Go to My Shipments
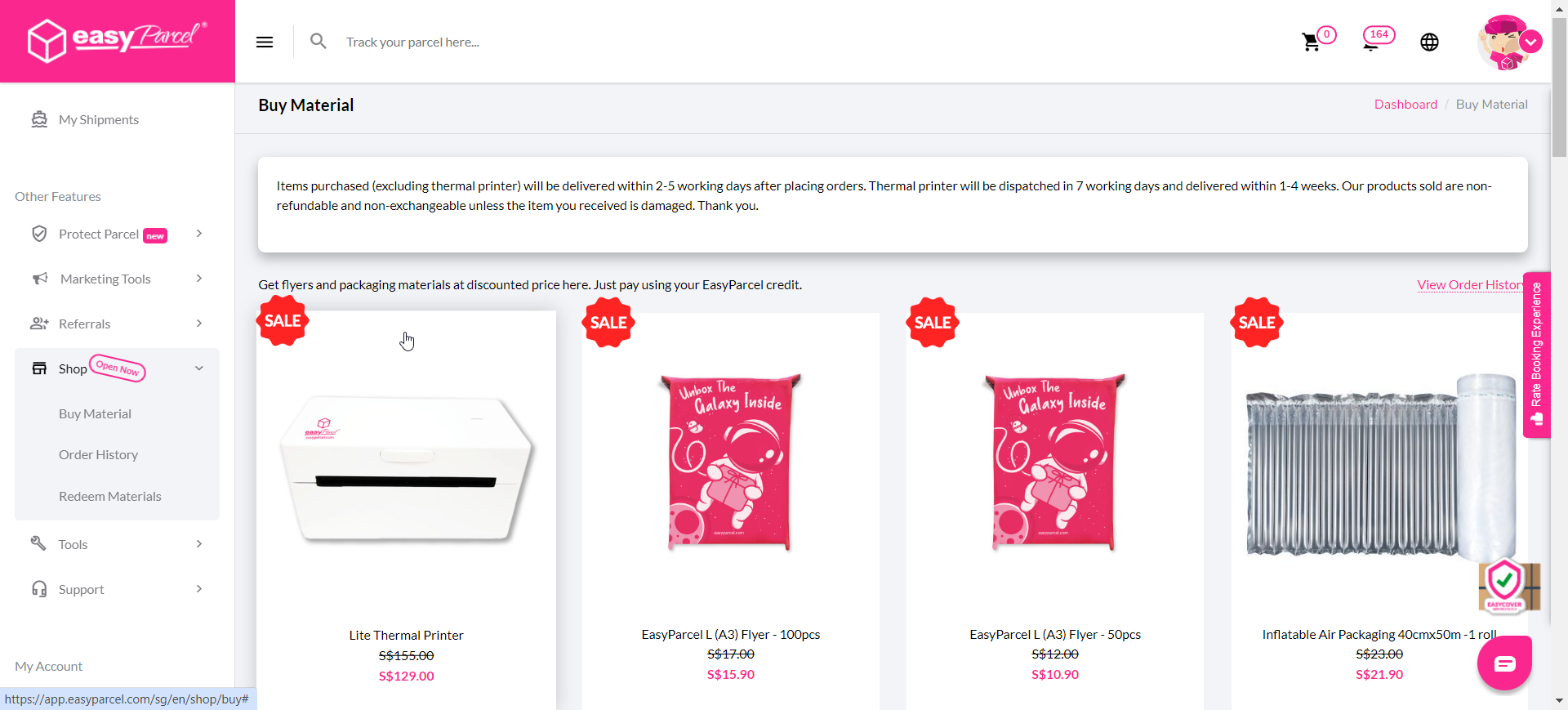This screenshot has height=710, width=1568. 98,120
